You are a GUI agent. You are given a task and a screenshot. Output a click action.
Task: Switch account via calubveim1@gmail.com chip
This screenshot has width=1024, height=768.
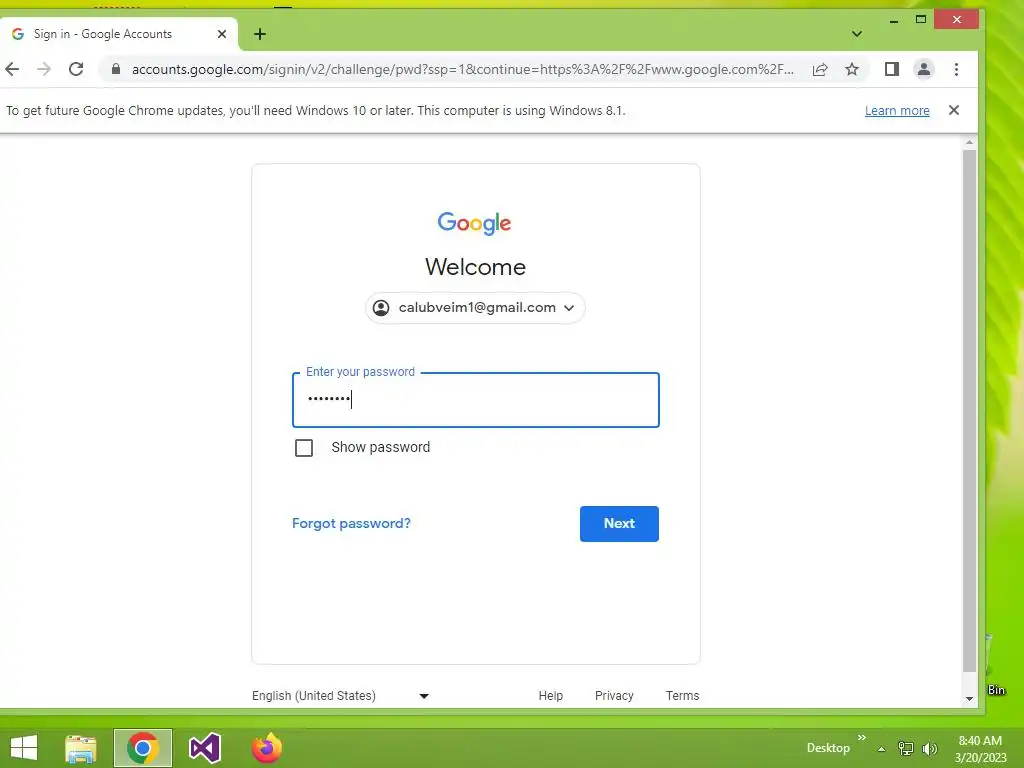point(475,308)
